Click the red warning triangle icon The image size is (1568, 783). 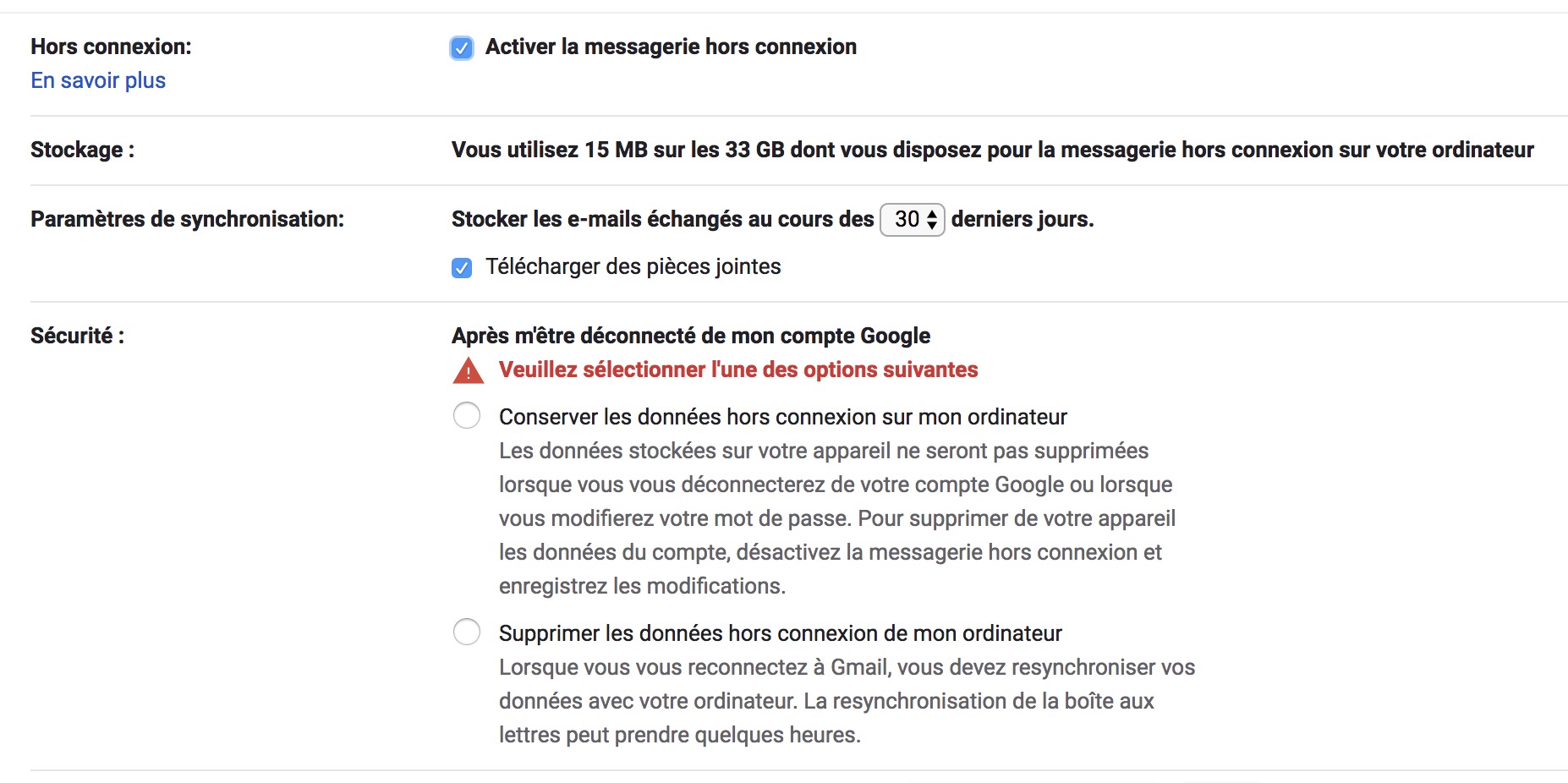pos(469,370)
